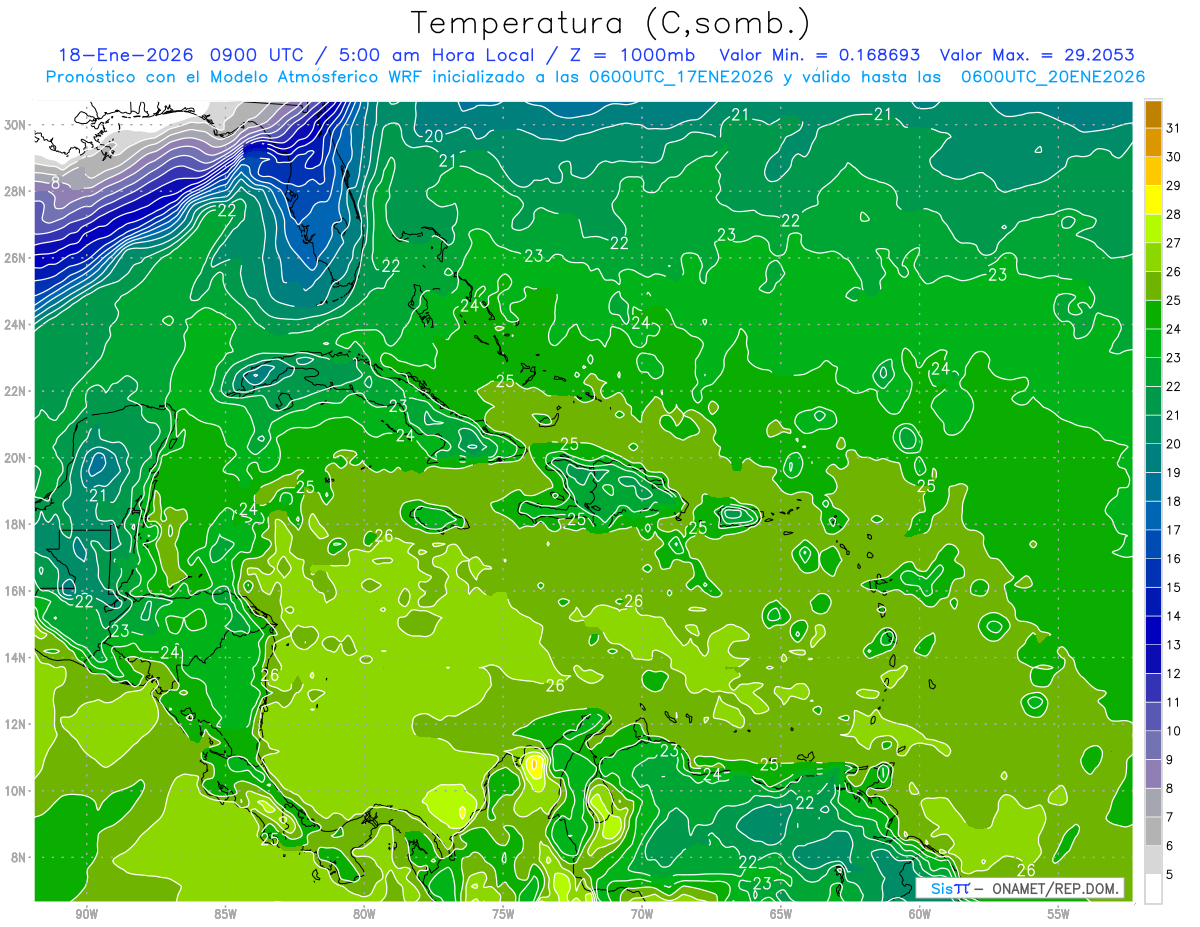
Task: Click the "16N" latitude axis label
Action: coord(15,591)
